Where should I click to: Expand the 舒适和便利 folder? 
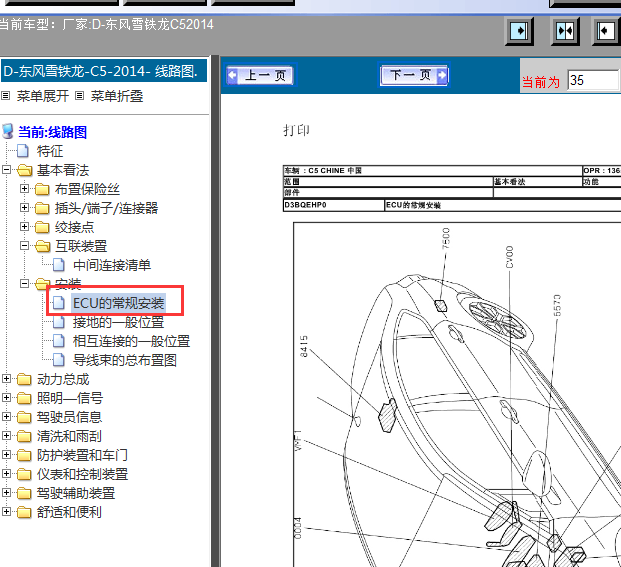coord(6,511)
